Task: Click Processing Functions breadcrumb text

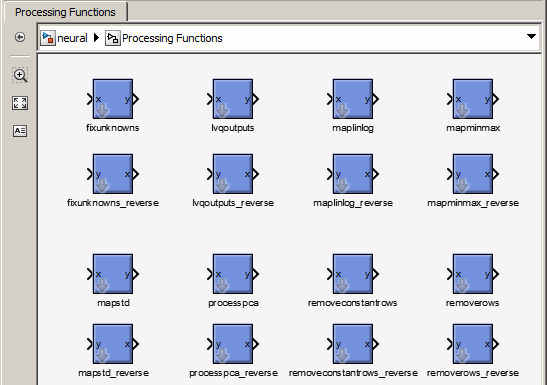Action: 172,38
